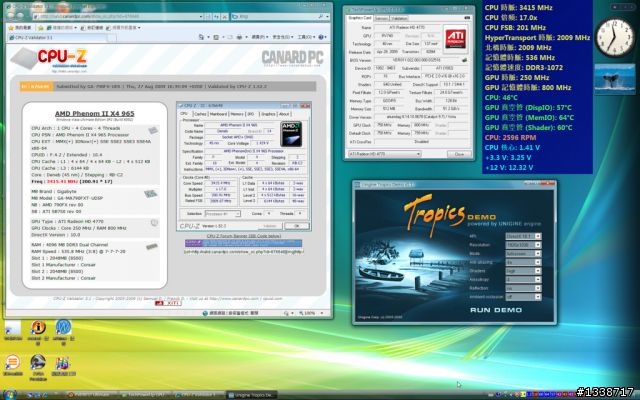640x400 pixels.
Task: Click RUN DEMO in Tropics launcher
Action: (496, 310)
